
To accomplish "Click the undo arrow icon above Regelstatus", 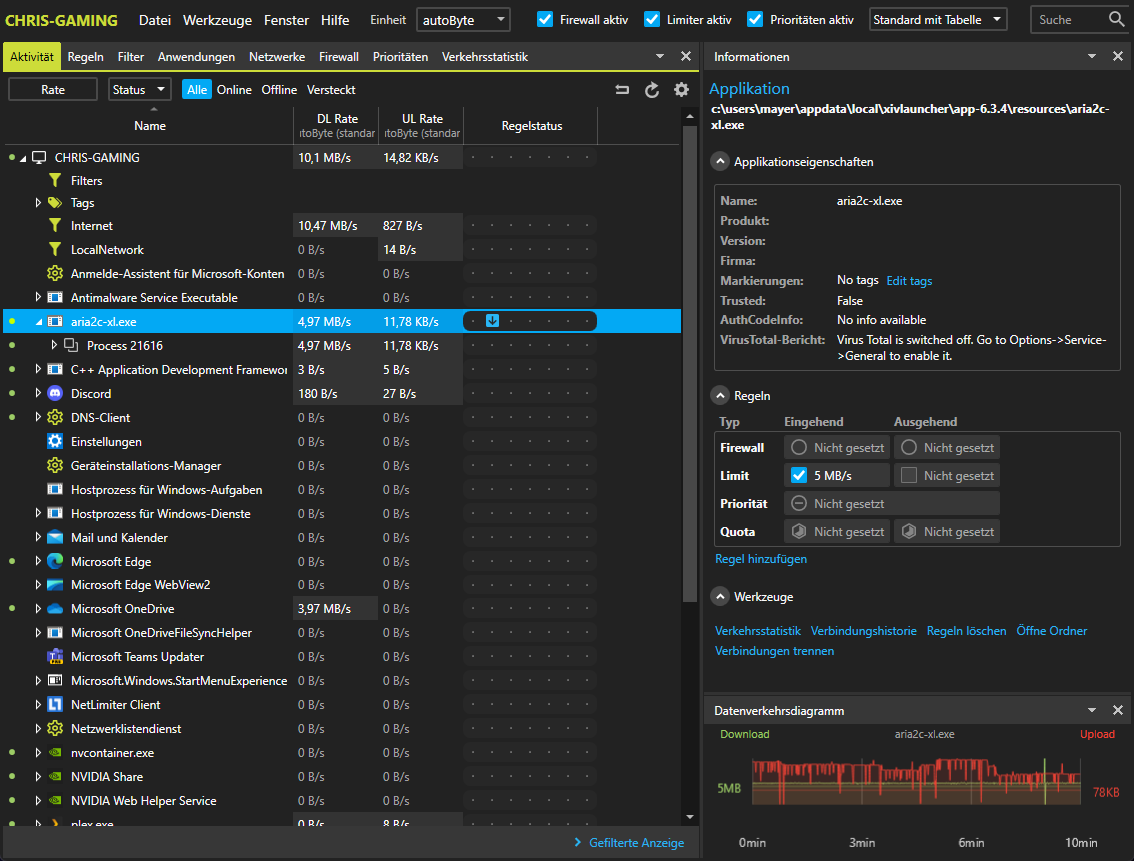I will [622, 89].
